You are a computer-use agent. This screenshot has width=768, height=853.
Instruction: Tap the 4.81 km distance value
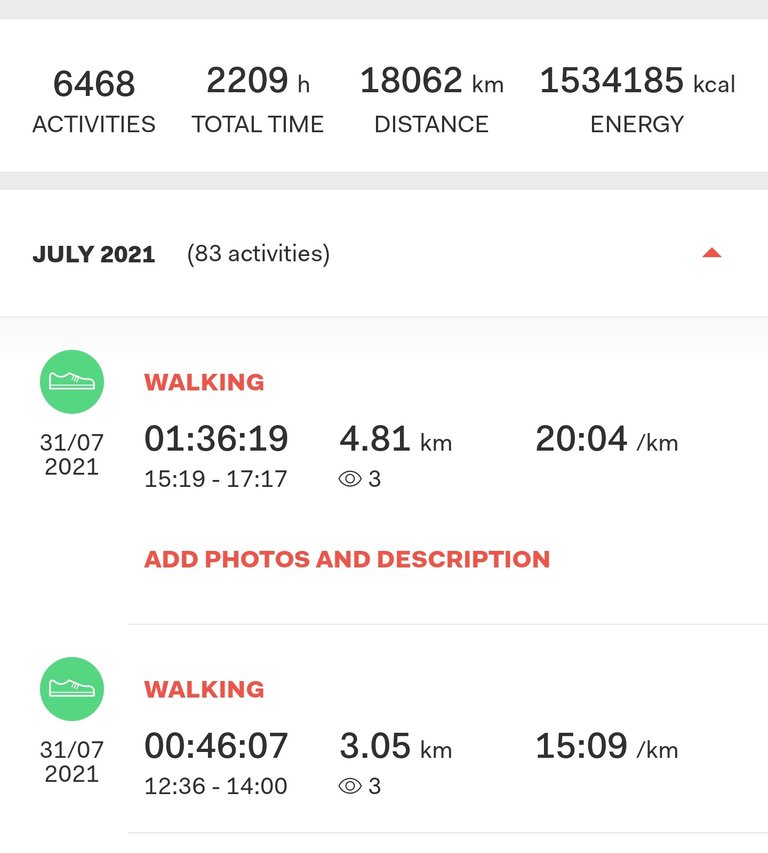[395, 438]
